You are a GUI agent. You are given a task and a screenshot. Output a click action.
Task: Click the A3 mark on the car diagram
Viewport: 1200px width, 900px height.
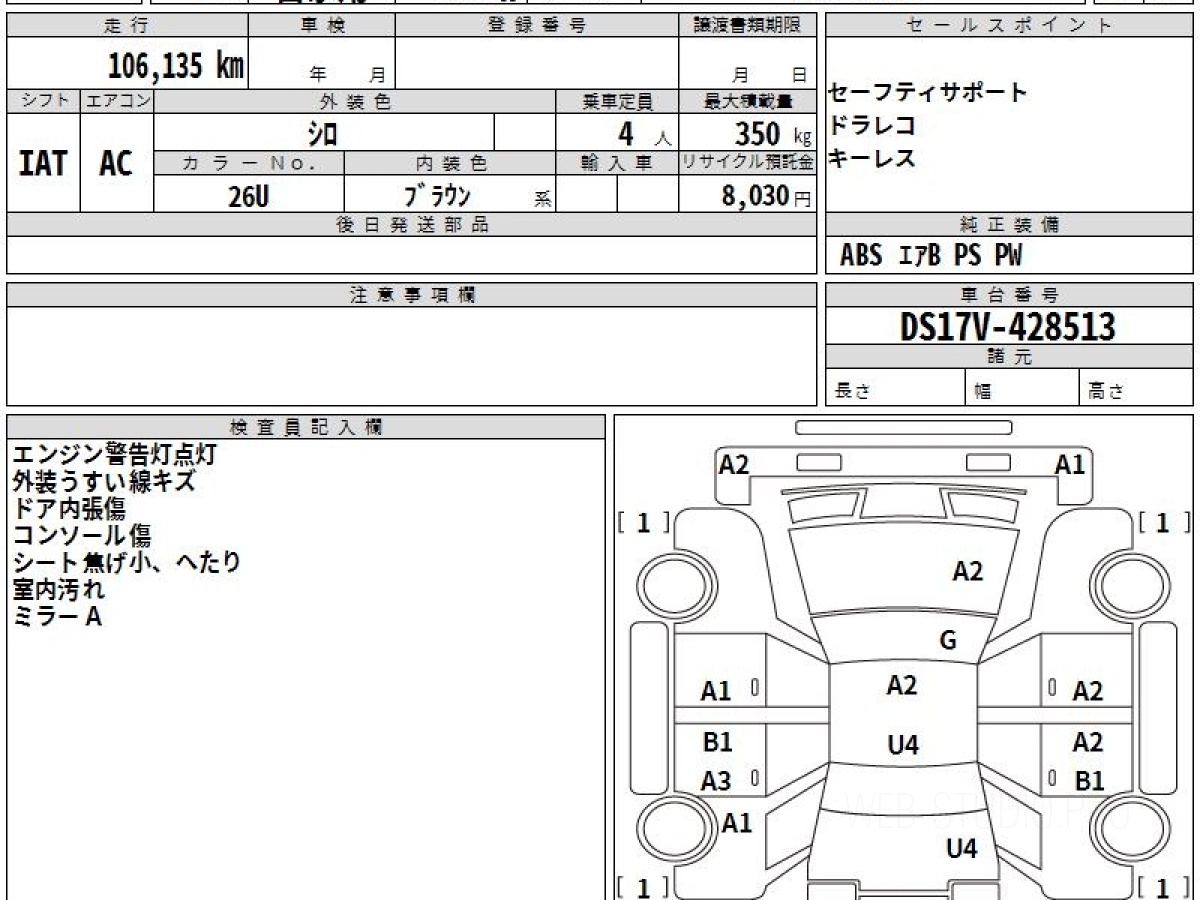716,782
